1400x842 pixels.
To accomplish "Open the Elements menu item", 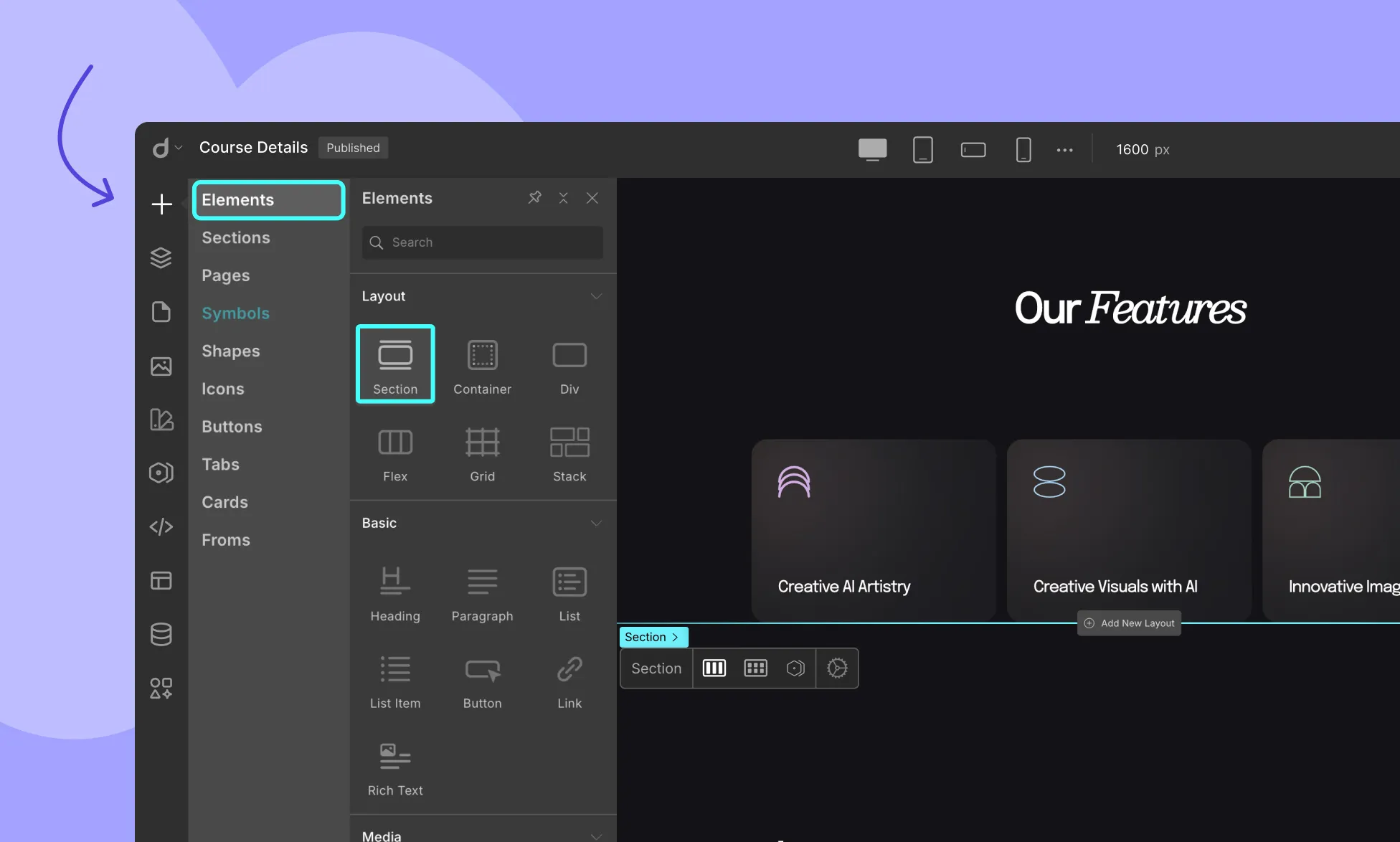I will [268, 200].
